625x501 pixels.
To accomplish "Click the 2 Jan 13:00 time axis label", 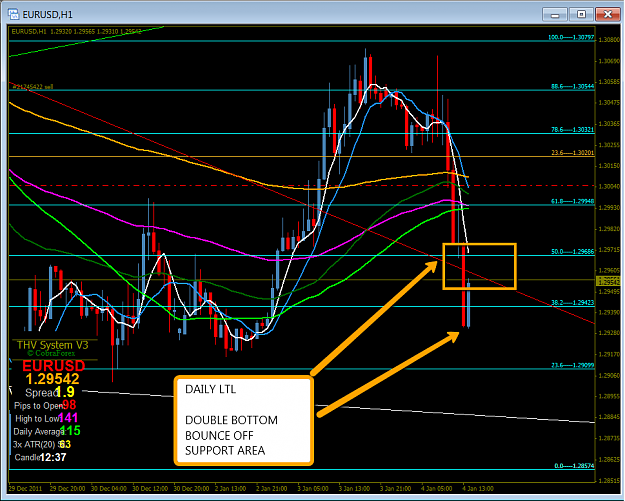I will tap(231, 488).
